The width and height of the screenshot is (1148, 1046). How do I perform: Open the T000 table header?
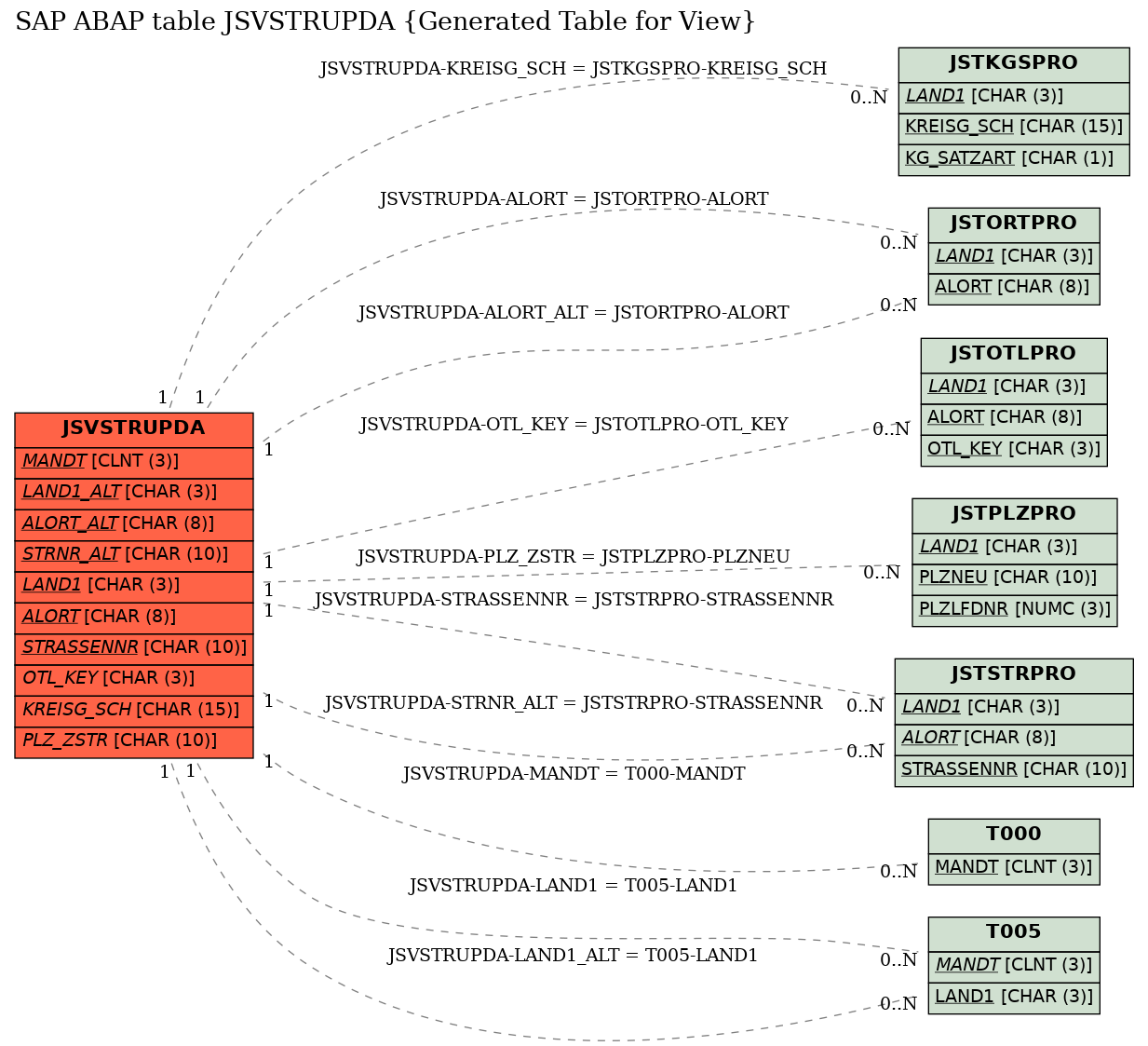[x=1014, y=835]
